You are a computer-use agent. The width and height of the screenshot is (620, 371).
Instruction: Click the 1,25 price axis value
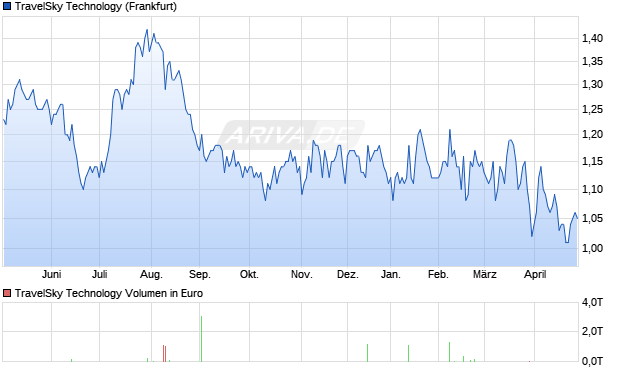592,110
